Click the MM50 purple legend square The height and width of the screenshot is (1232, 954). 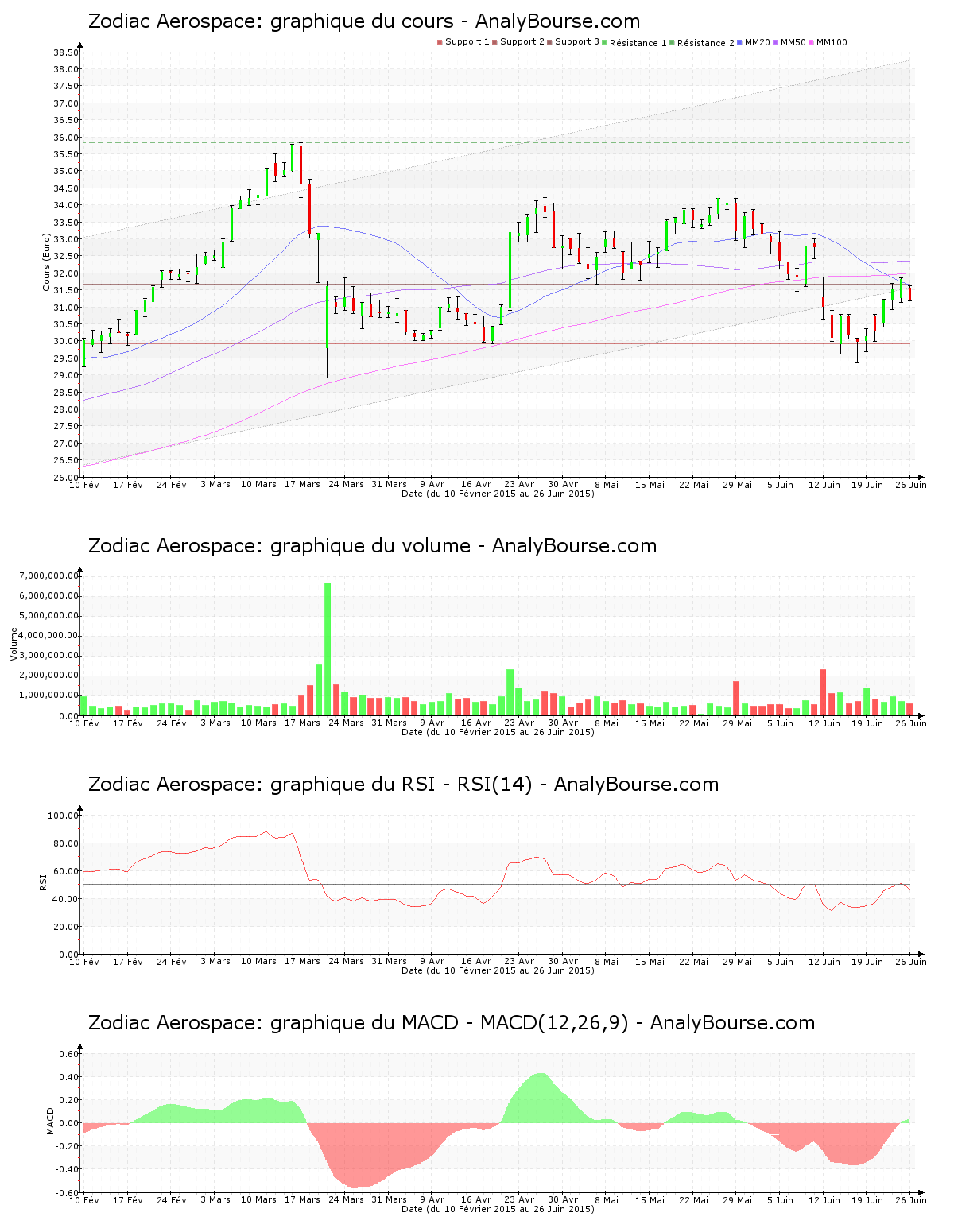pos(775,42)
